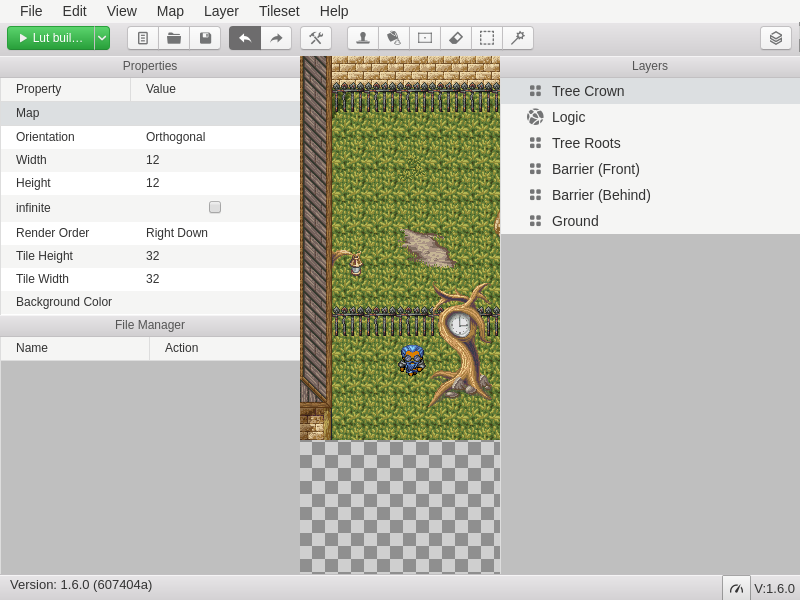
Task: Click the save floppy disk icon
Action: pos(205,38)
